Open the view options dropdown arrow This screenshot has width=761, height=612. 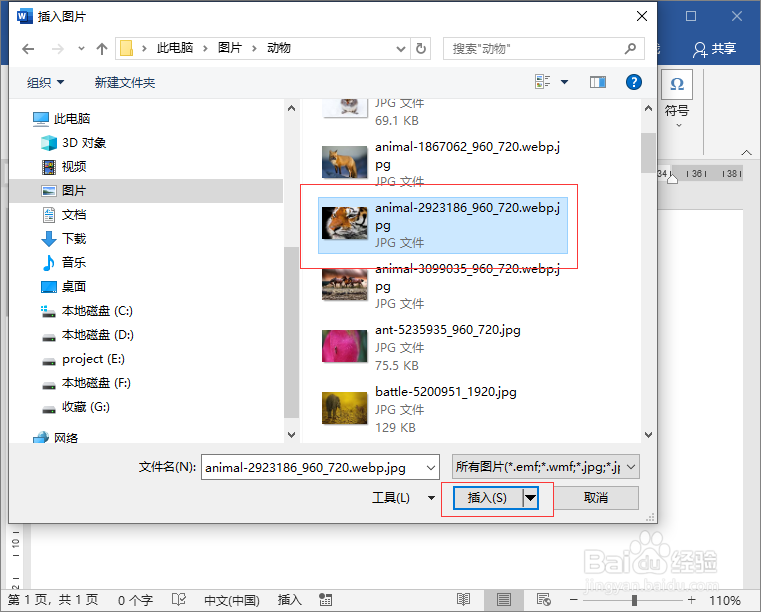pos(564,82)
